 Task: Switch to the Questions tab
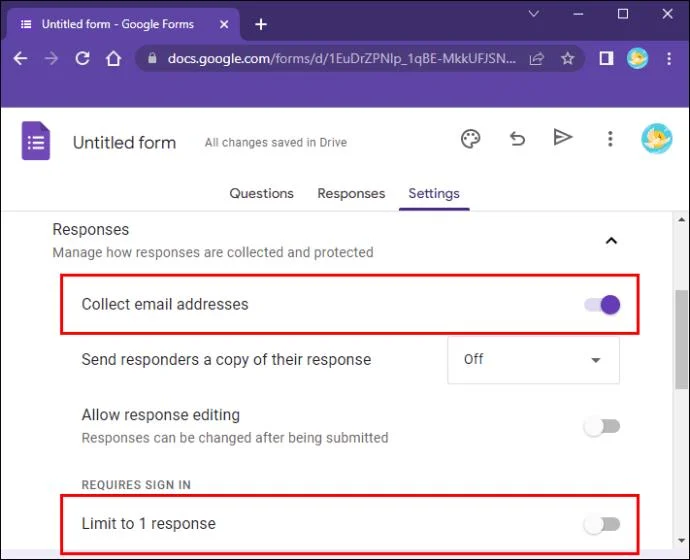[x=261, y=194]
